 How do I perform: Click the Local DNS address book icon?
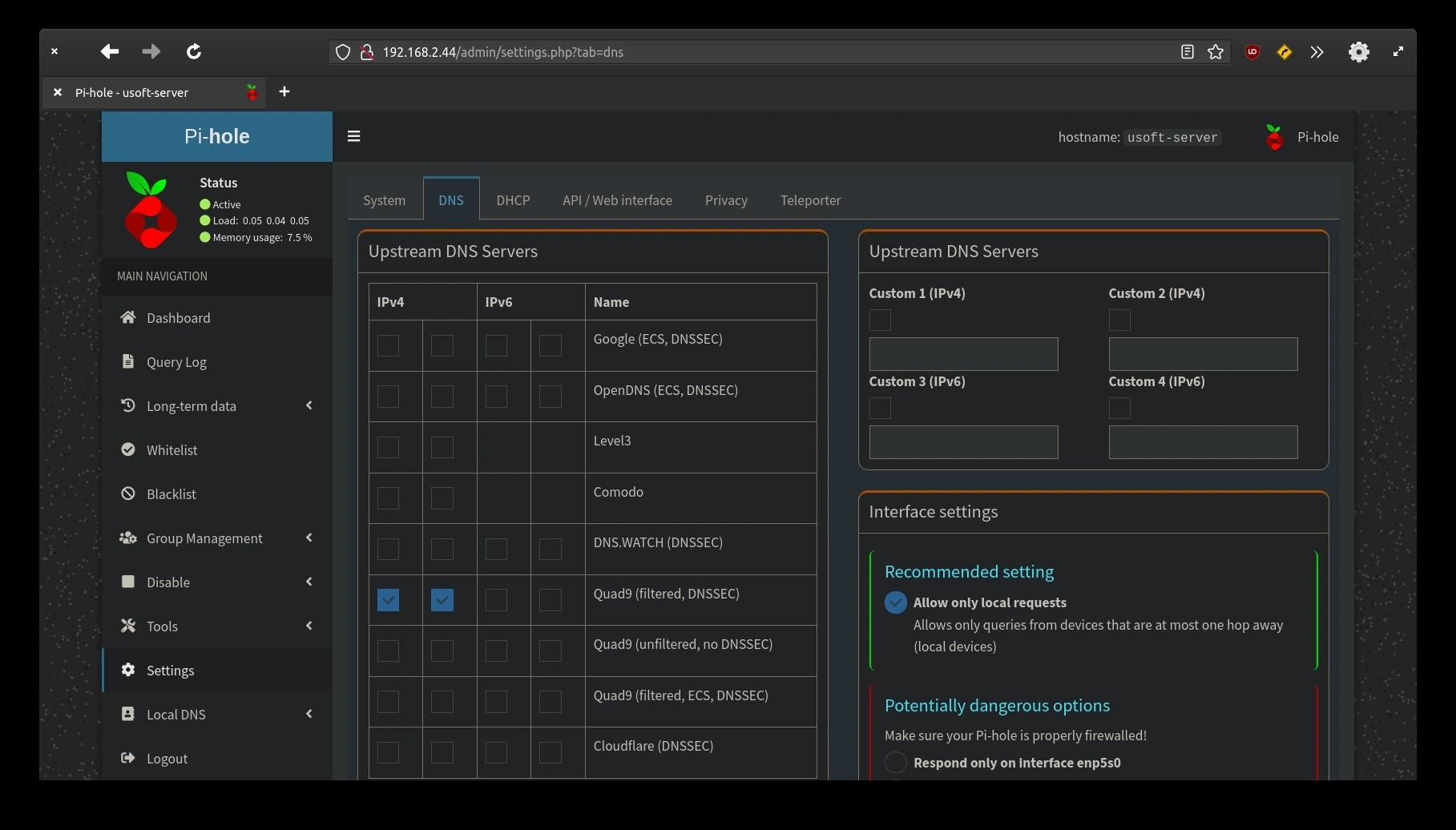click(x=128, y=714)
